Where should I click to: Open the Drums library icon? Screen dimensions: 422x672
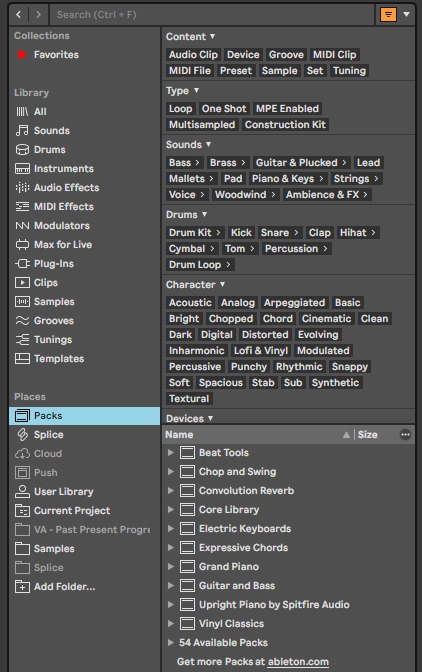pos(22,150)
